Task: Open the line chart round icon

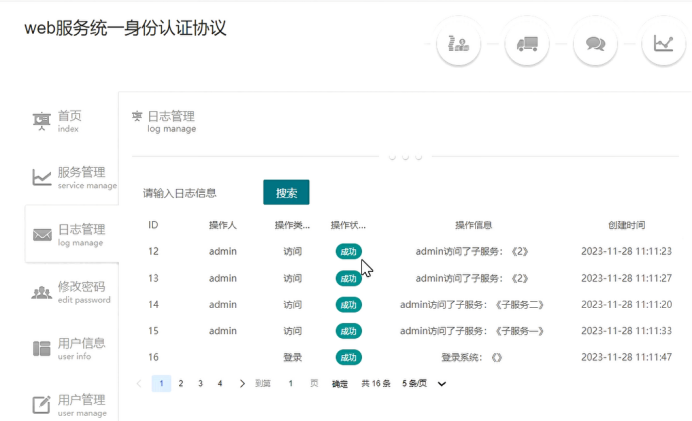Action: [664, 44]
